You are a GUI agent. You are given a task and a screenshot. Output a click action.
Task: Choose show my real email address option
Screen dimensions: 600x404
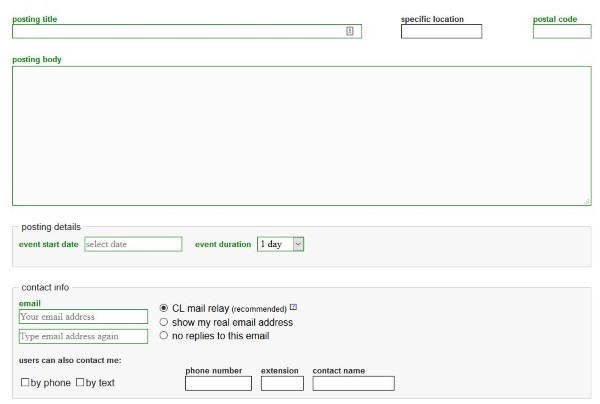(164, 322)
